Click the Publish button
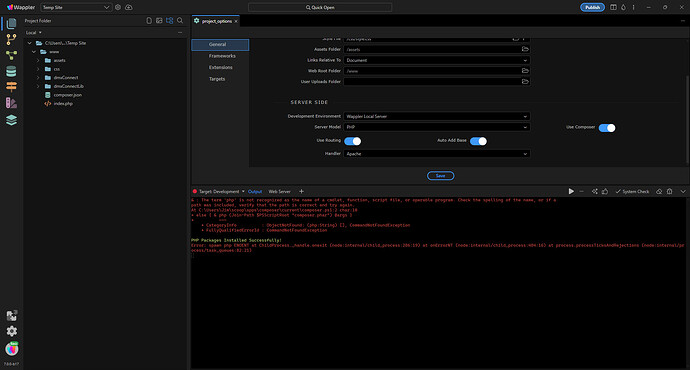 (x=592, y=7)
